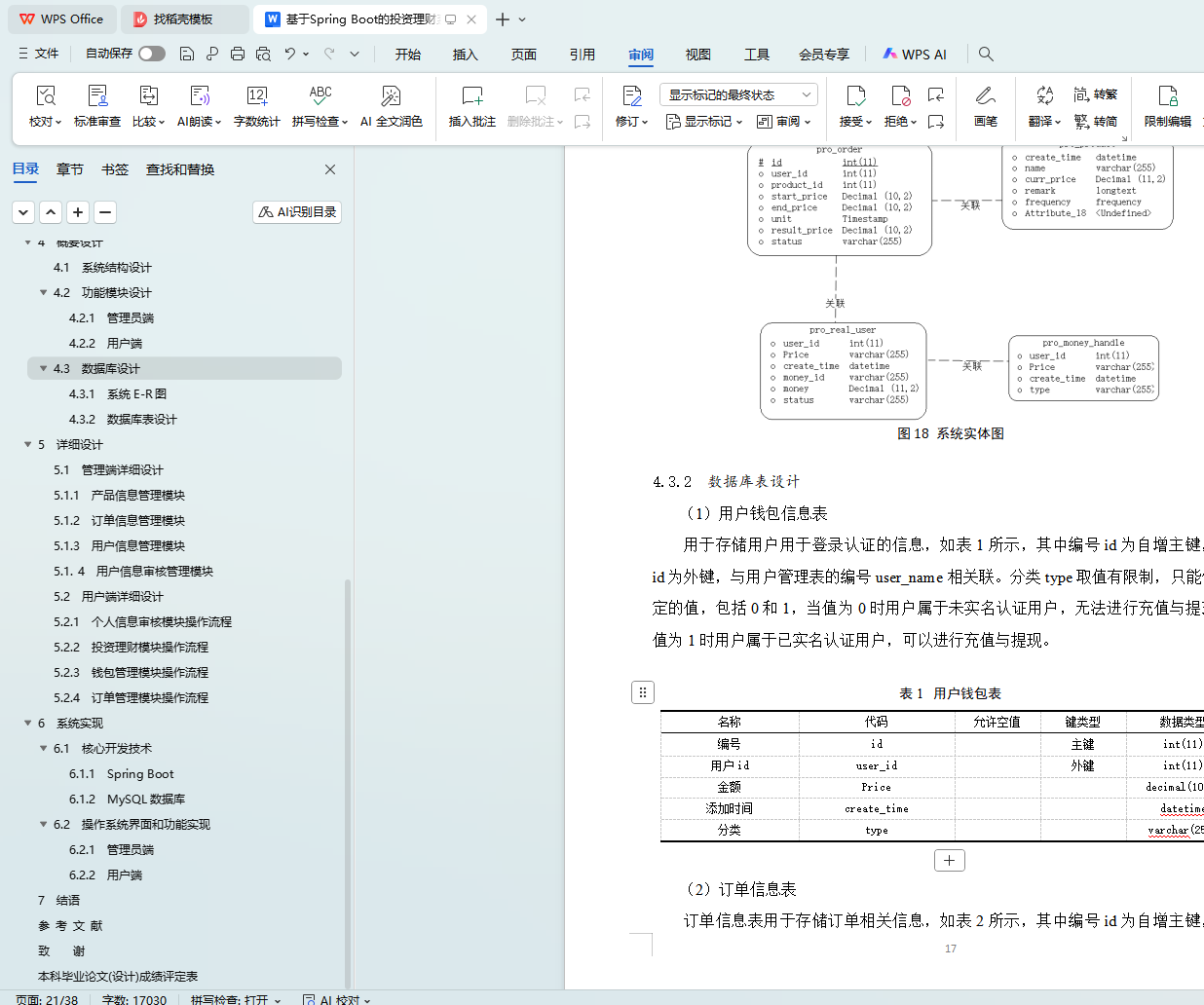Switch to the 视图 ribbon tab
The height and width of the screenshot is (1005, 1204).
697,55
